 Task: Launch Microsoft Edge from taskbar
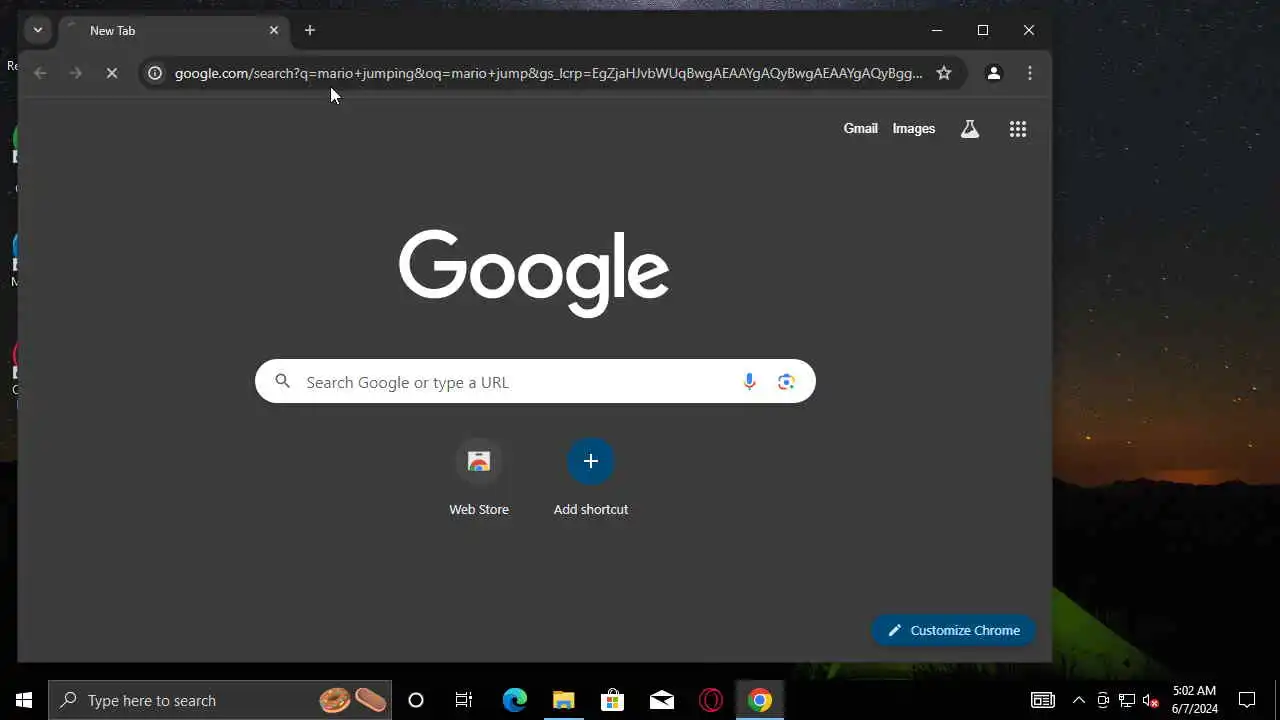click(514, 700)
